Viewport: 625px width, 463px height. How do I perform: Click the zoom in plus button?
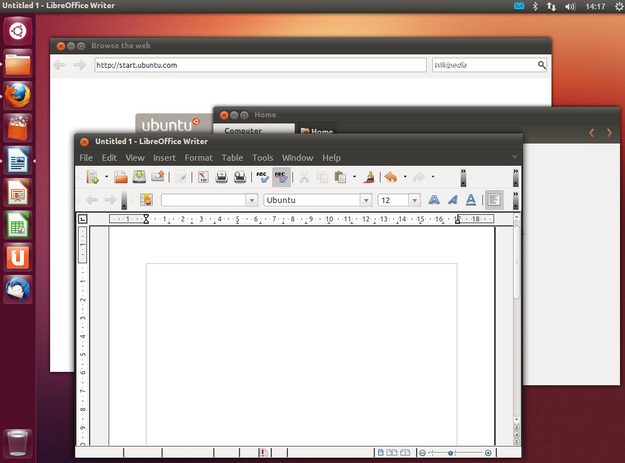[488, 453]
